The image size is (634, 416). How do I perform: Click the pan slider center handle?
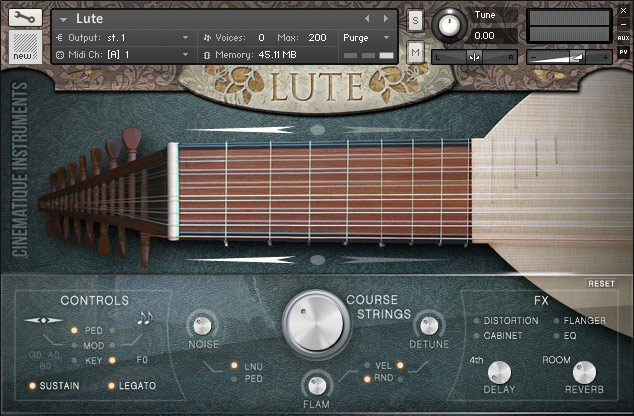pos(474,57)
